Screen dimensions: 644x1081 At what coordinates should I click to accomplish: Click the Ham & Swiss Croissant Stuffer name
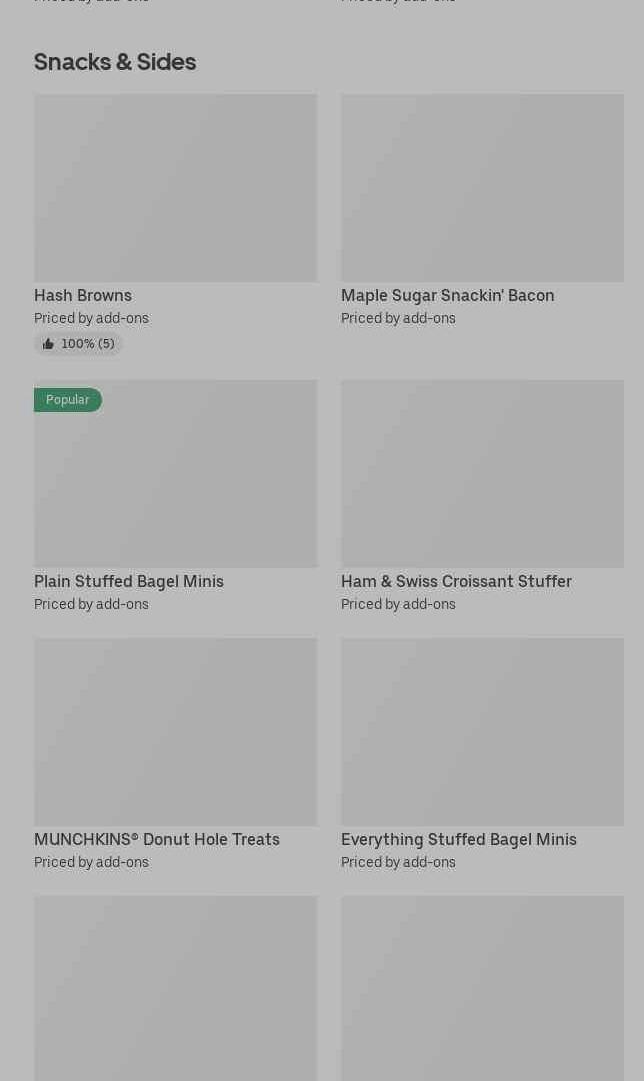pyautogui.click(x=456, y=582)
